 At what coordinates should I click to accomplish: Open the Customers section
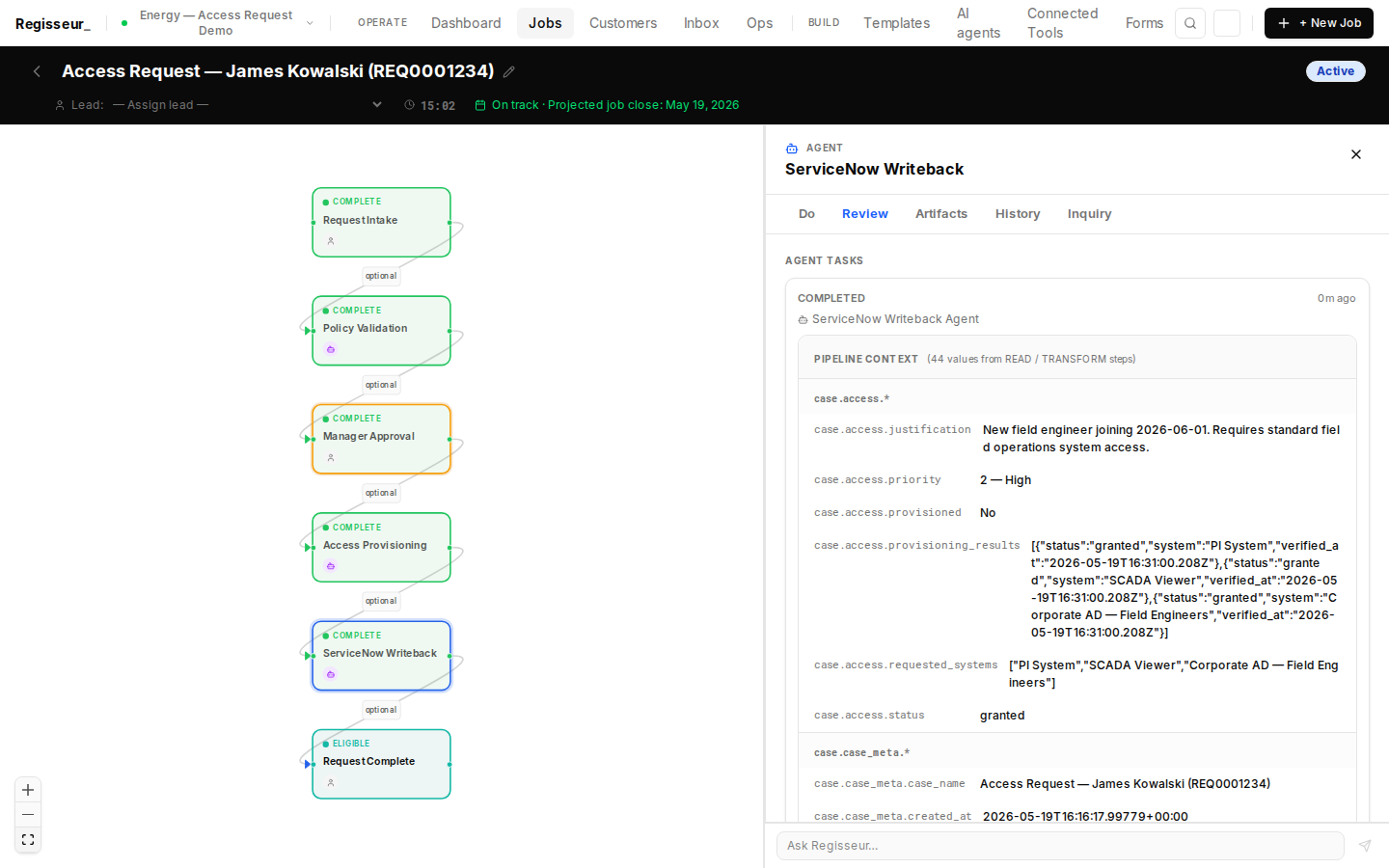(623, 23)
